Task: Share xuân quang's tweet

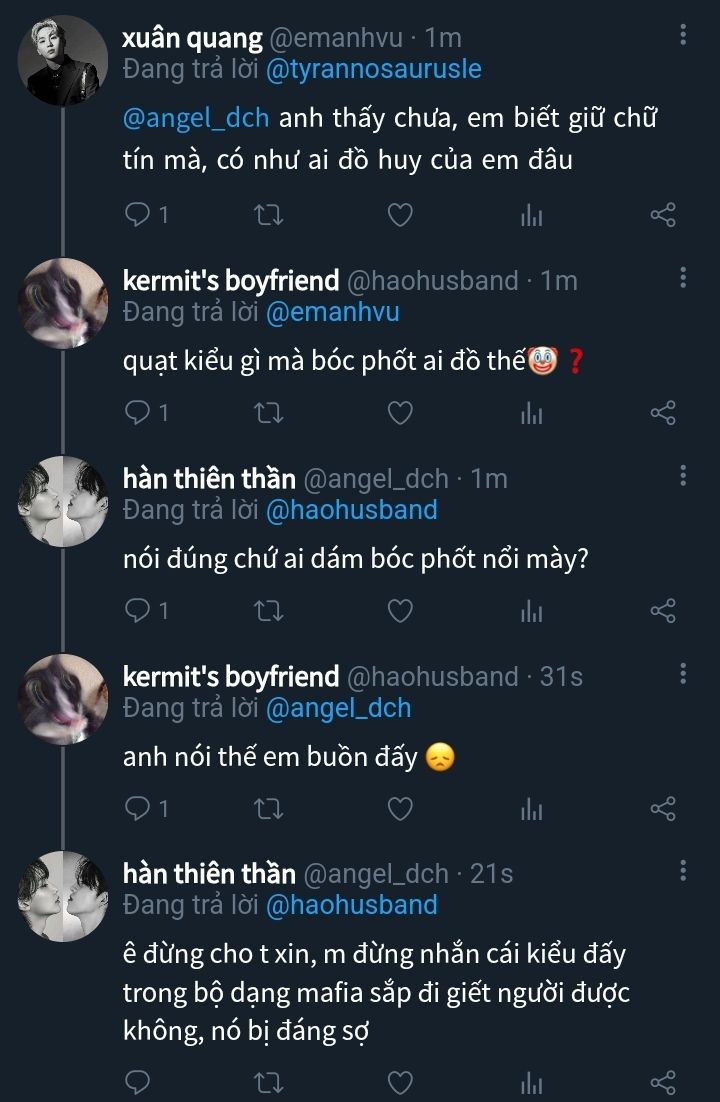Action: coord(663,214)
